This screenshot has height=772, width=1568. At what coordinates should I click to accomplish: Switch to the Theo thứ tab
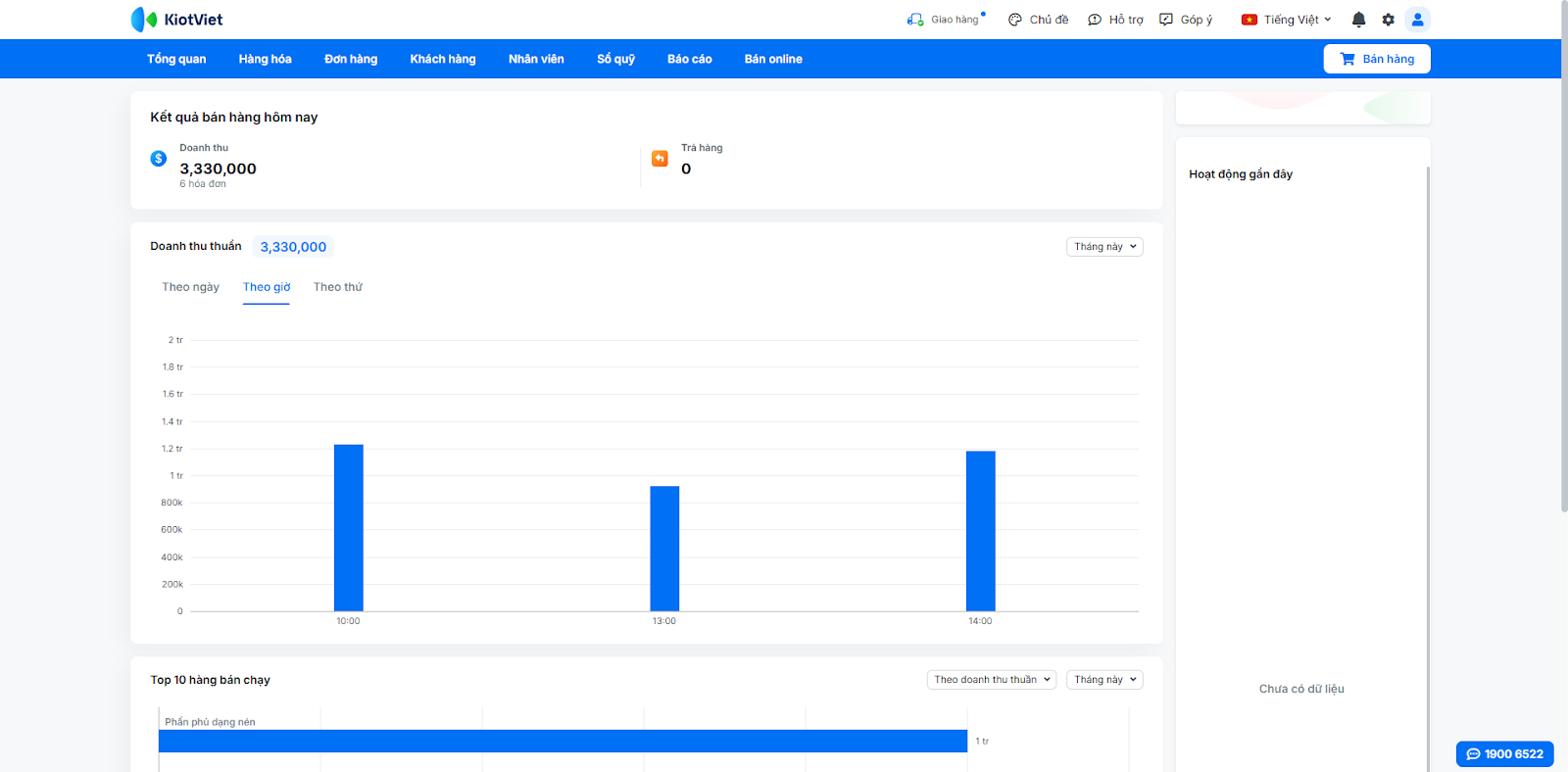tap(338, 287)
